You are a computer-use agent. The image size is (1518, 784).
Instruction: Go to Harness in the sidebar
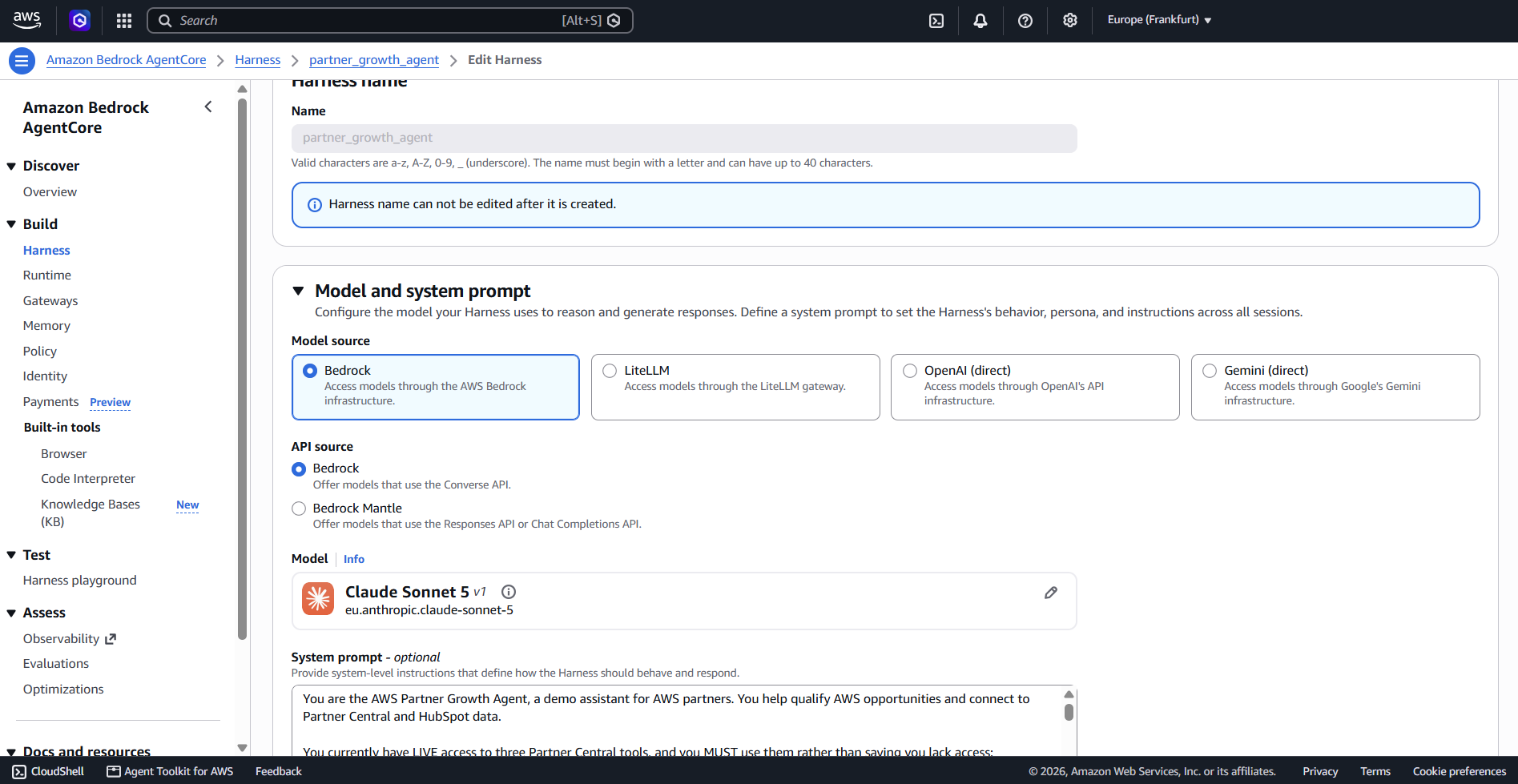46,251
